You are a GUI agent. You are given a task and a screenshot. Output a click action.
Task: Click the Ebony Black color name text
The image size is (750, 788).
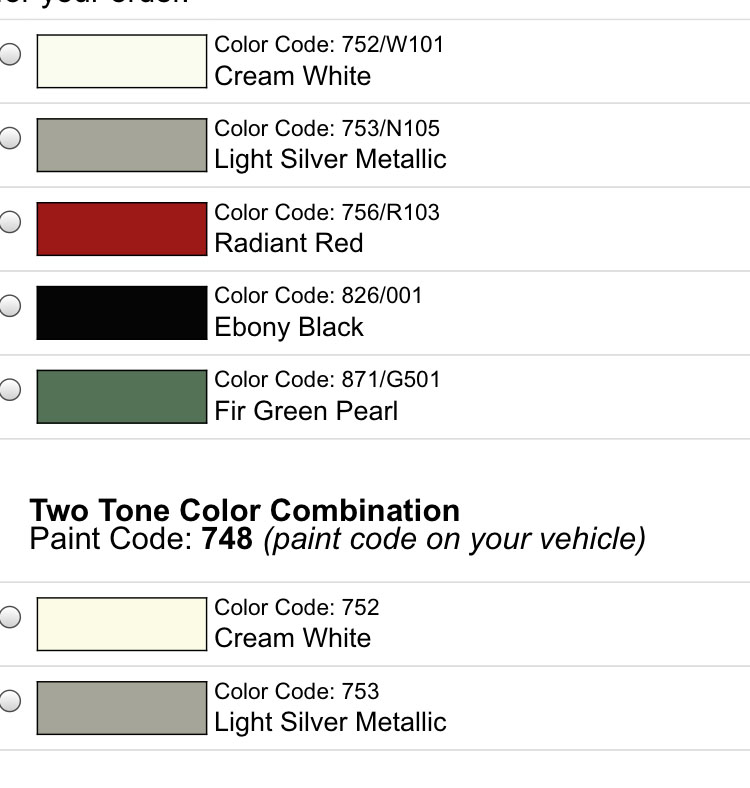[x=289, y=327]
